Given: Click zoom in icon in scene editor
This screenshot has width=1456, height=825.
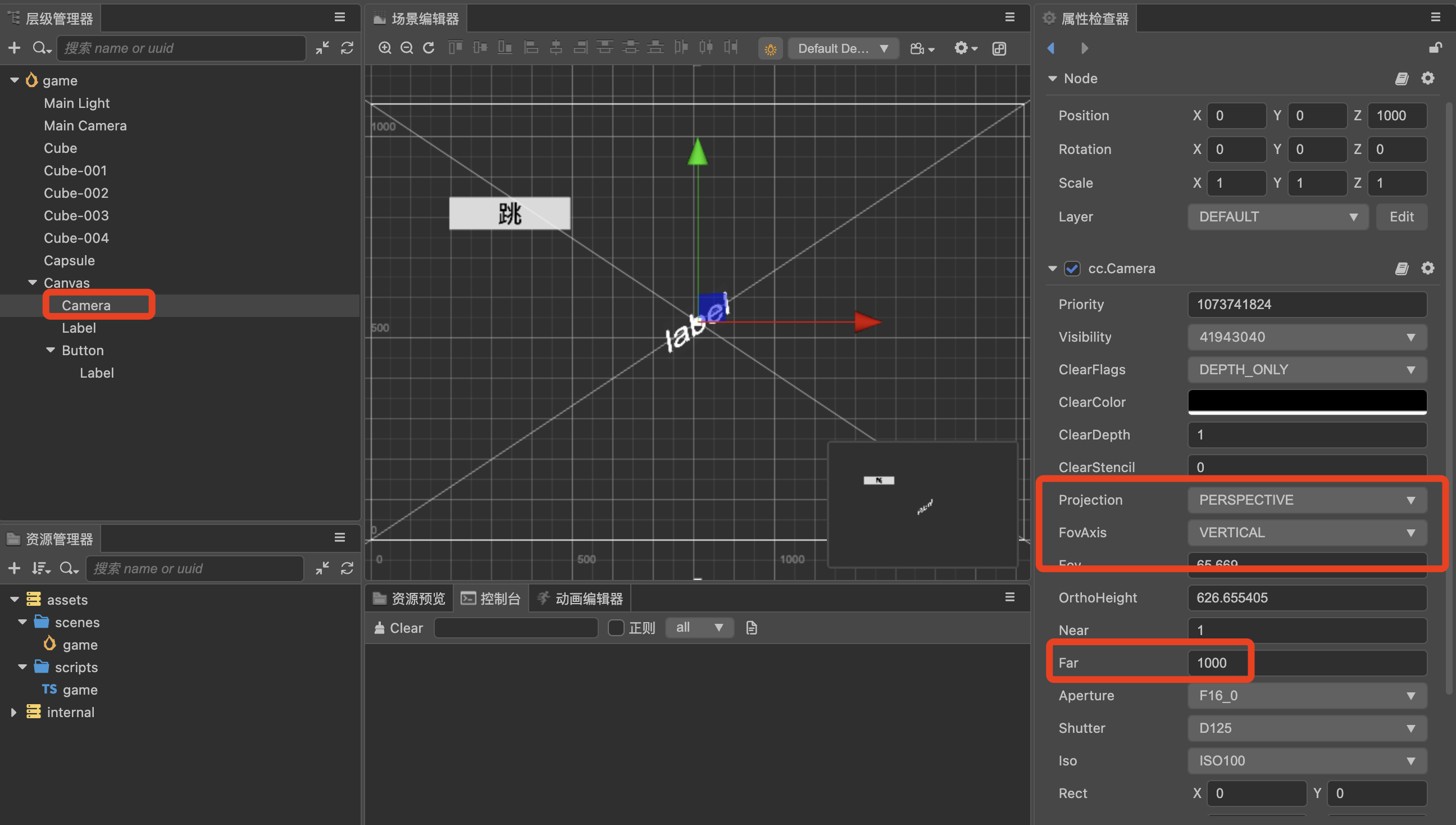Looking at the screenshot, I should 385,48.
